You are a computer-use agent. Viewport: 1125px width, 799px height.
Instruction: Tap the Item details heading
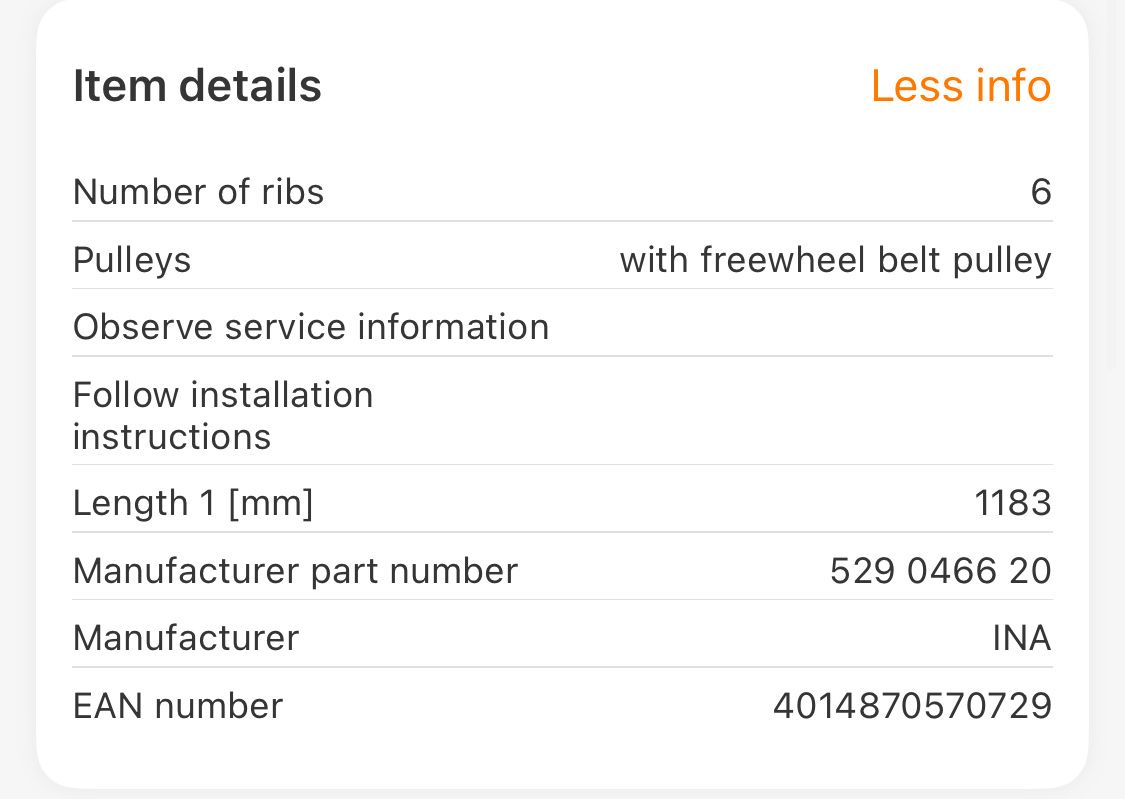197,86
